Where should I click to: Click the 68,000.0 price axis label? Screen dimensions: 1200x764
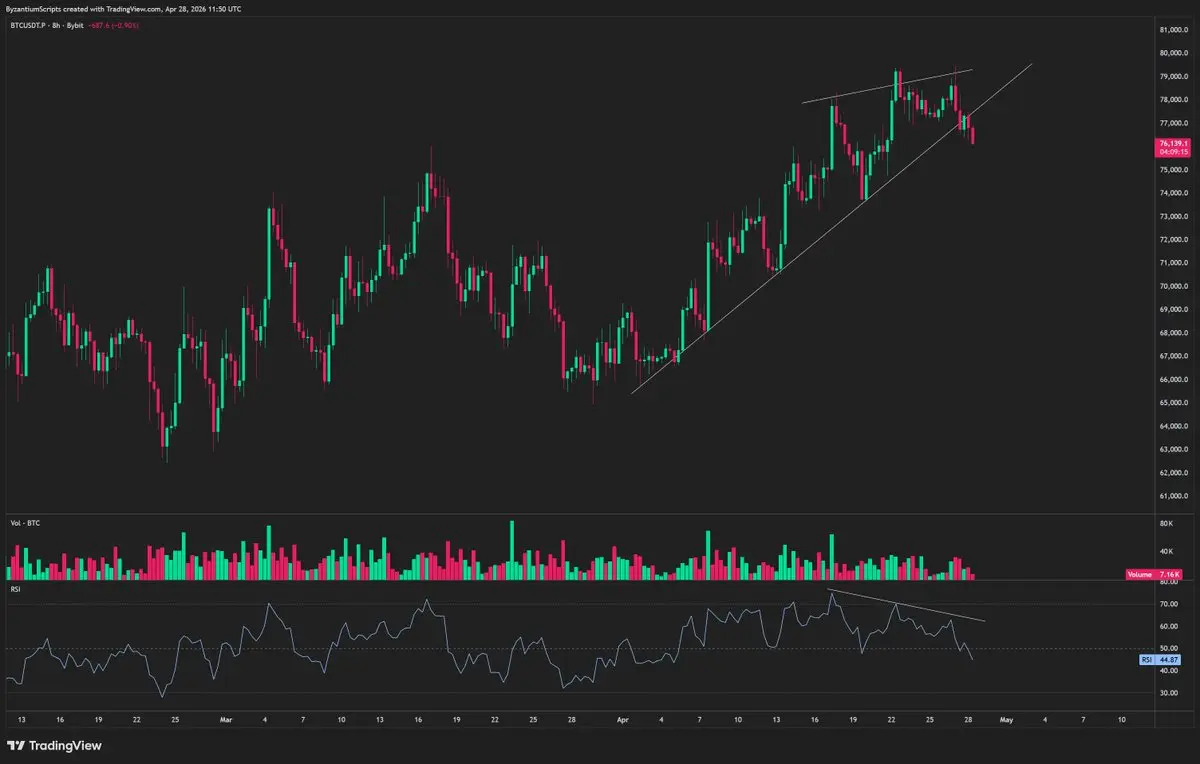click(1172, 334)
